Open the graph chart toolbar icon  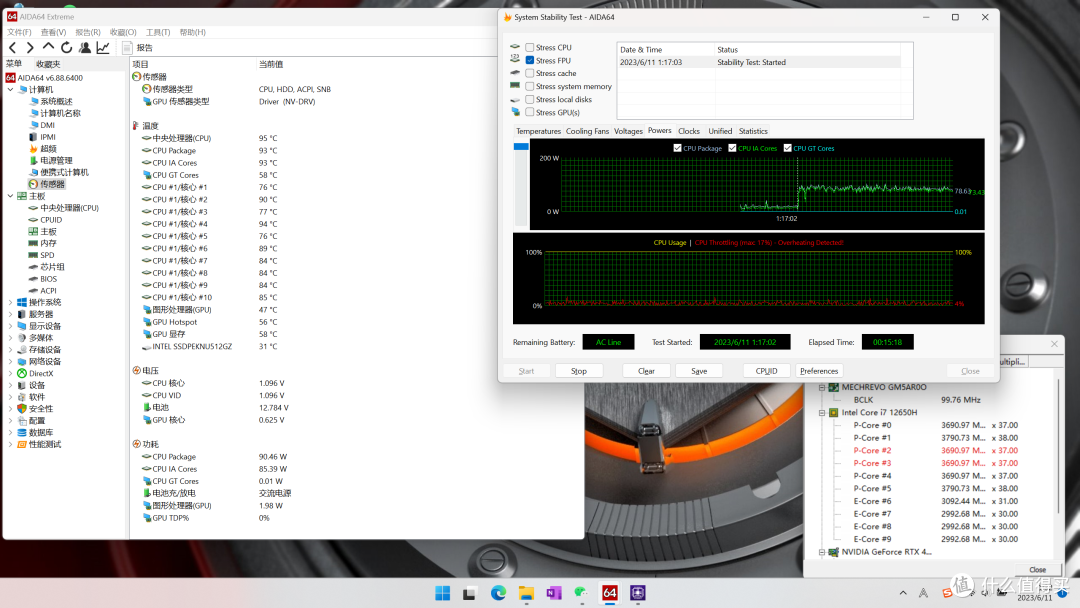(103, 47)
